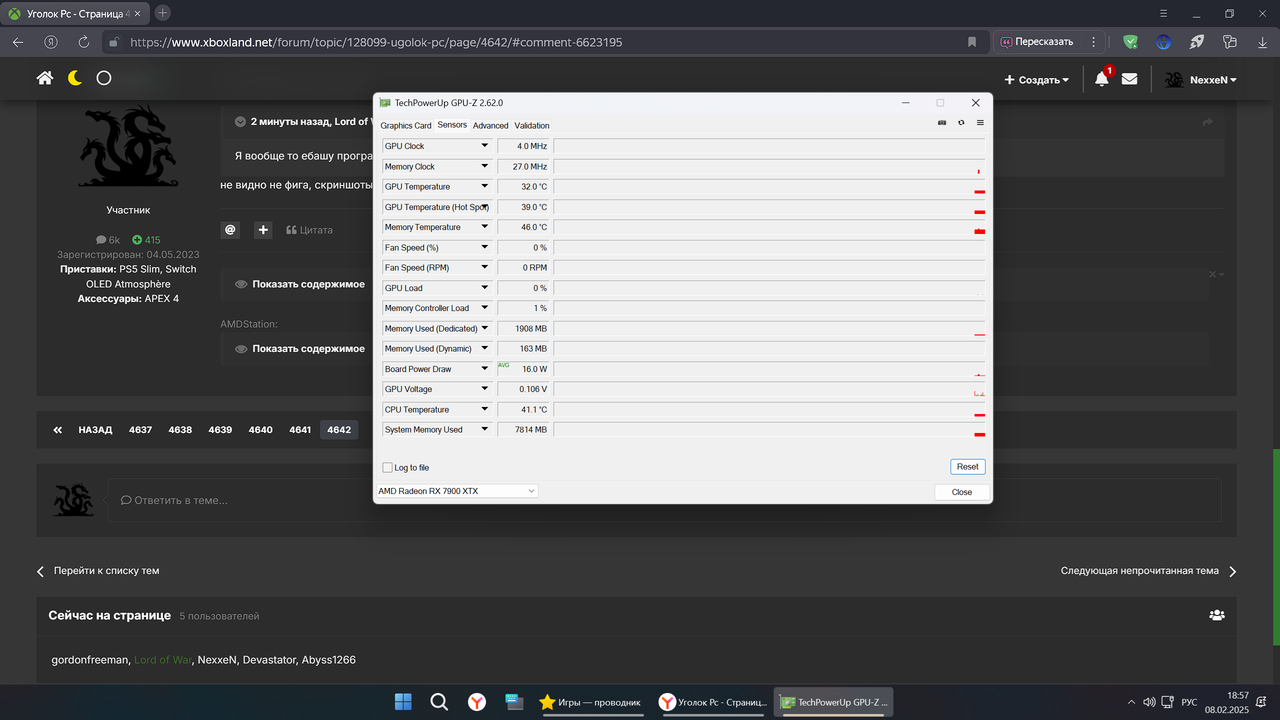Switch to Advanced tab
This screenshot has width=1280, height=720.
490,125
